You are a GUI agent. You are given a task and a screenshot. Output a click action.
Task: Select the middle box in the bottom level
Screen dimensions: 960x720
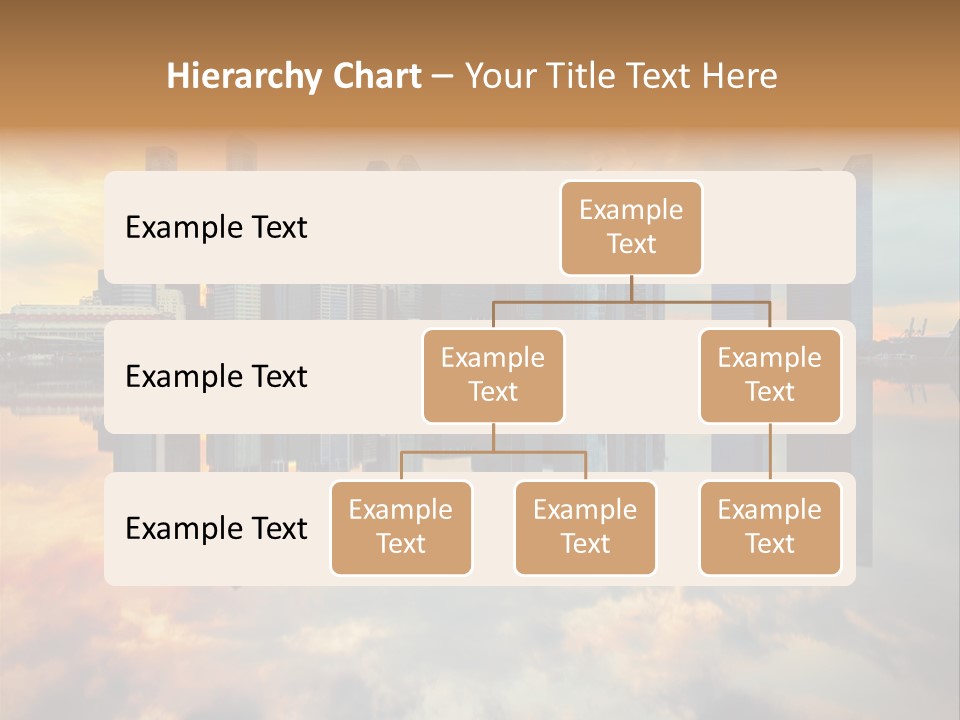click(x=585, y=527)
